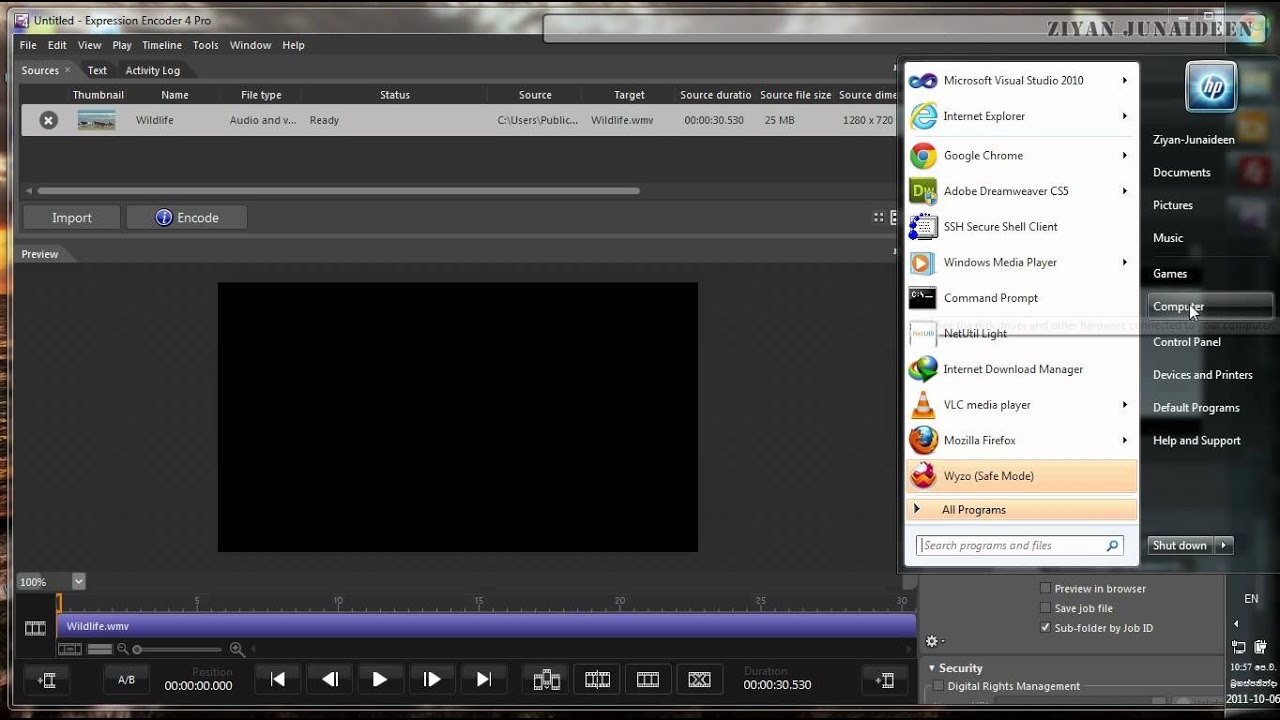Expand the arrow beside Mozilla Firefox

coord(1124,440)
